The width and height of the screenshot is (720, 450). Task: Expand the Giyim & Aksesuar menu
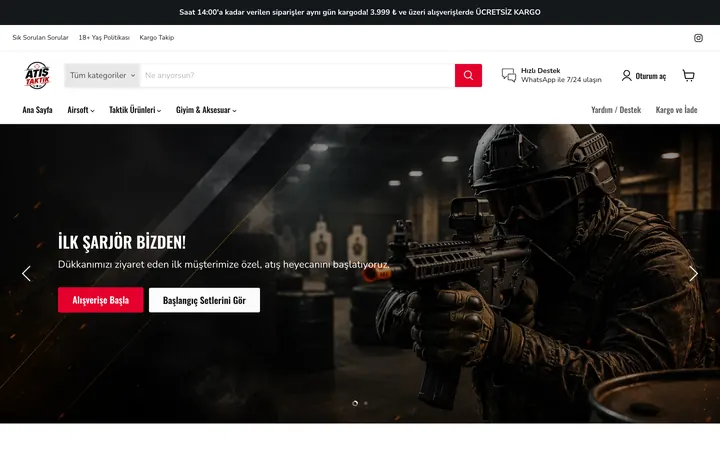click(206, 110)
